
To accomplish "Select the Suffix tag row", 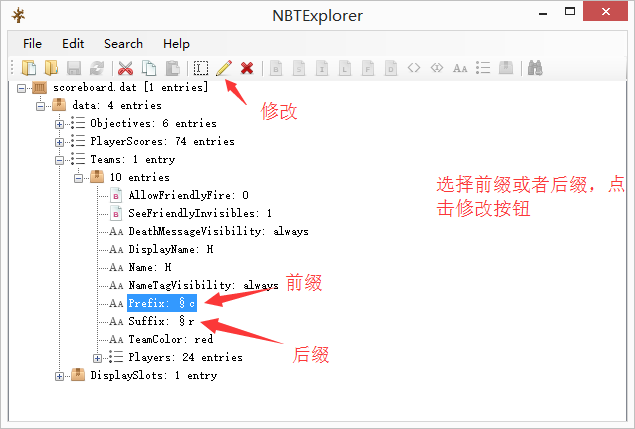I will point(161,321).
